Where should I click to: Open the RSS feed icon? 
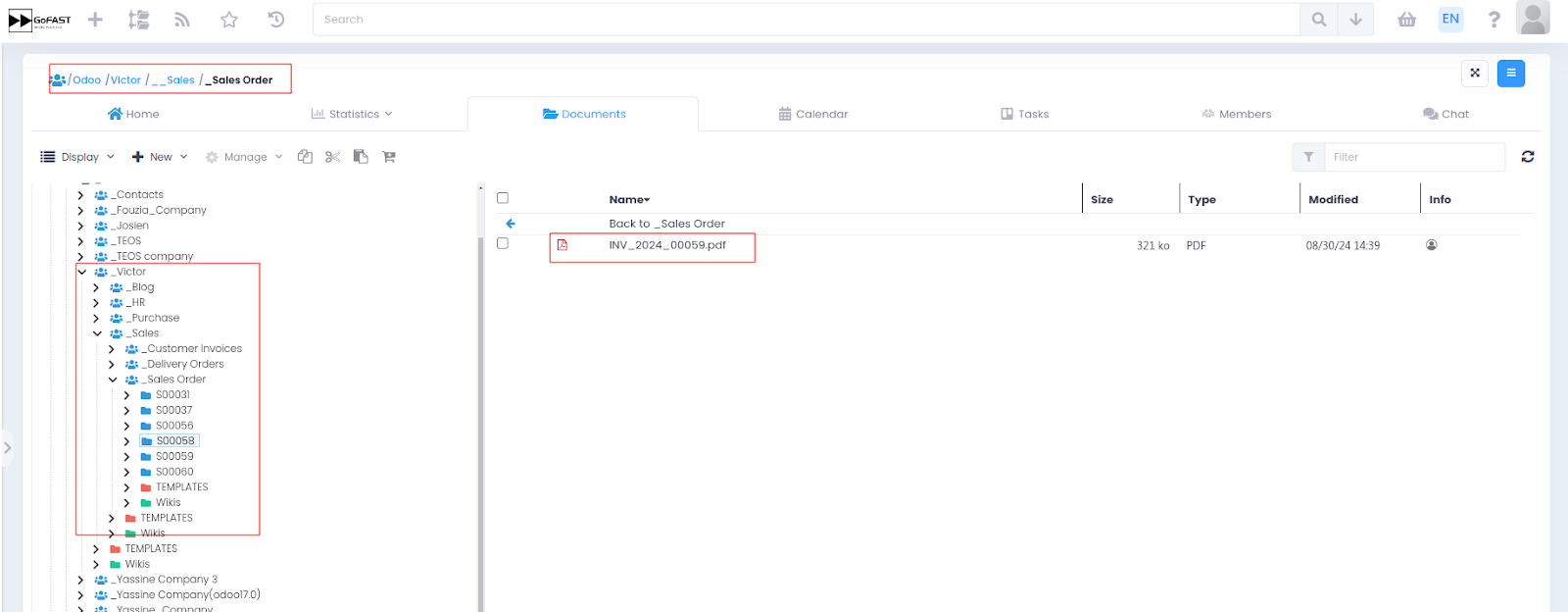click(x=182, y=19)
